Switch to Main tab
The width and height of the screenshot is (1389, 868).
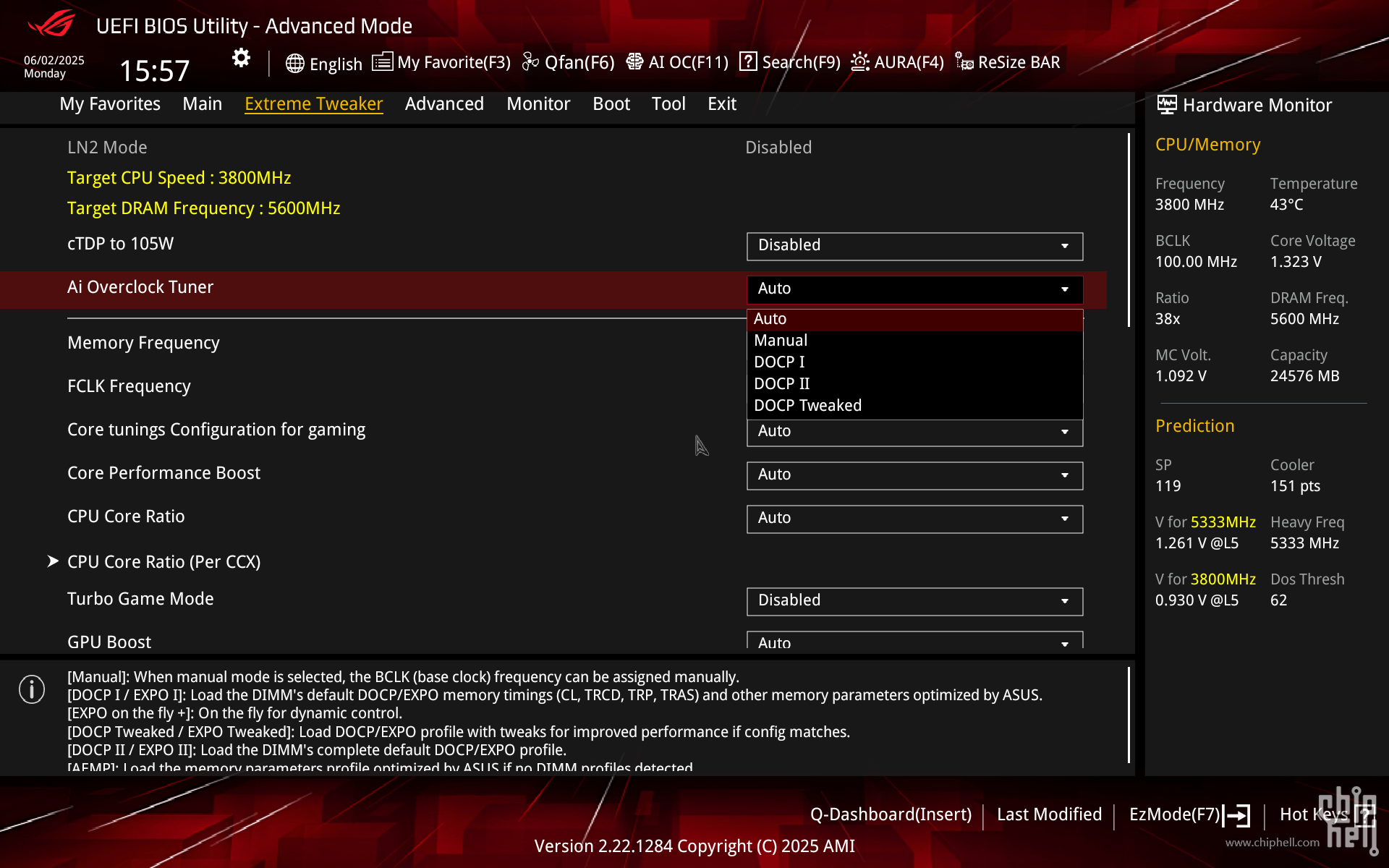tap(202, 104)
